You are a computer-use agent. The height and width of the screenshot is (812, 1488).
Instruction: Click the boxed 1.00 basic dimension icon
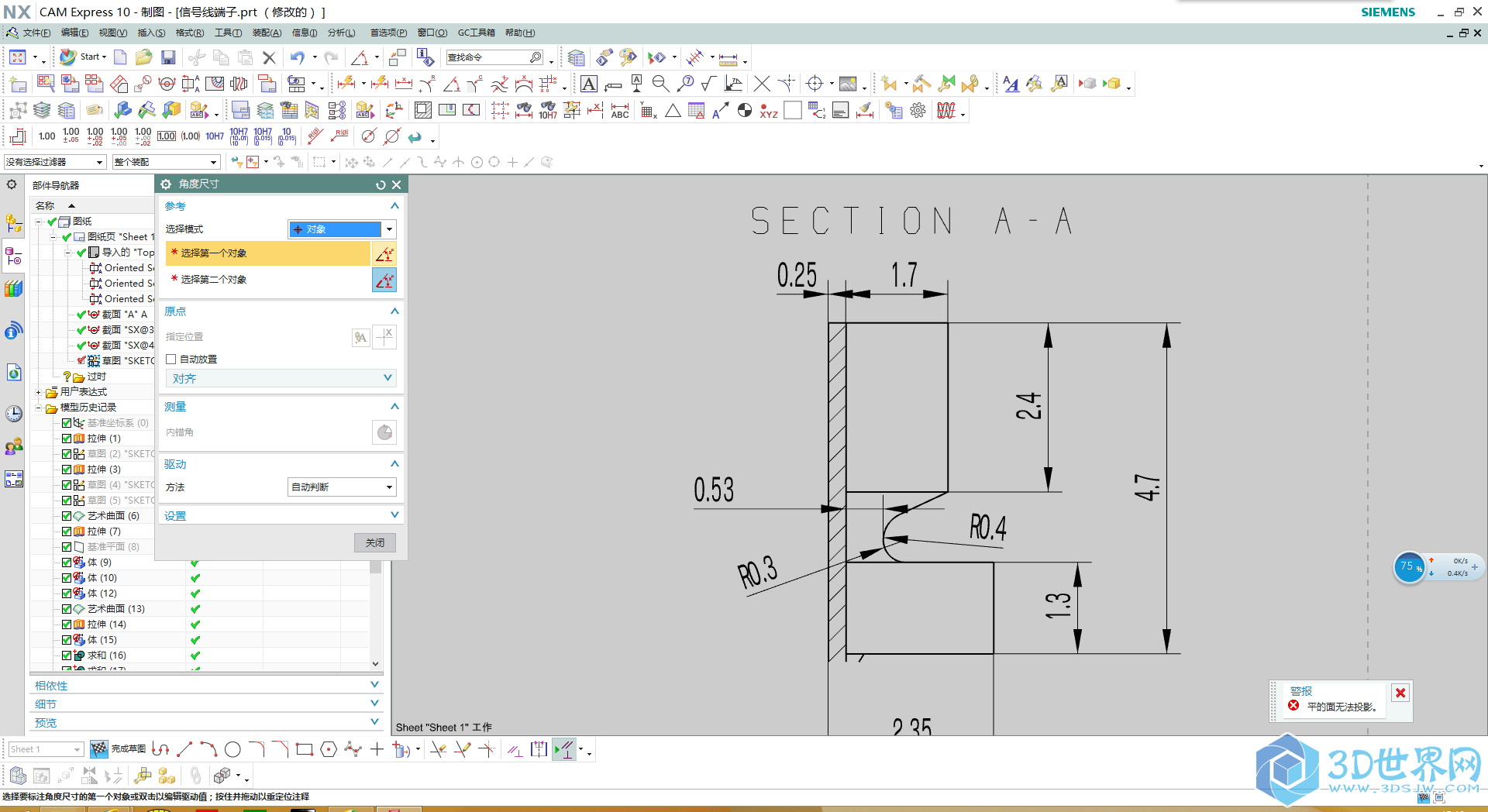167,136
